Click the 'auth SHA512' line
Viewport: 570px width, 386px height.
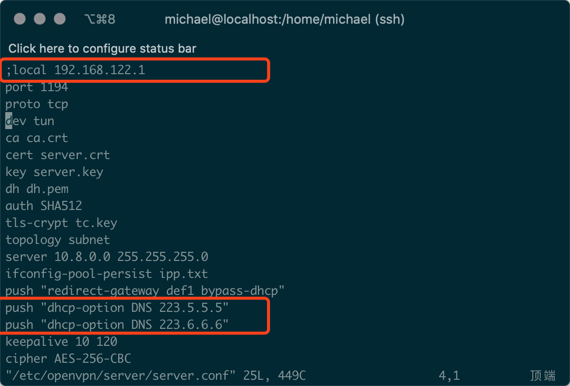(x=44, y=206)
